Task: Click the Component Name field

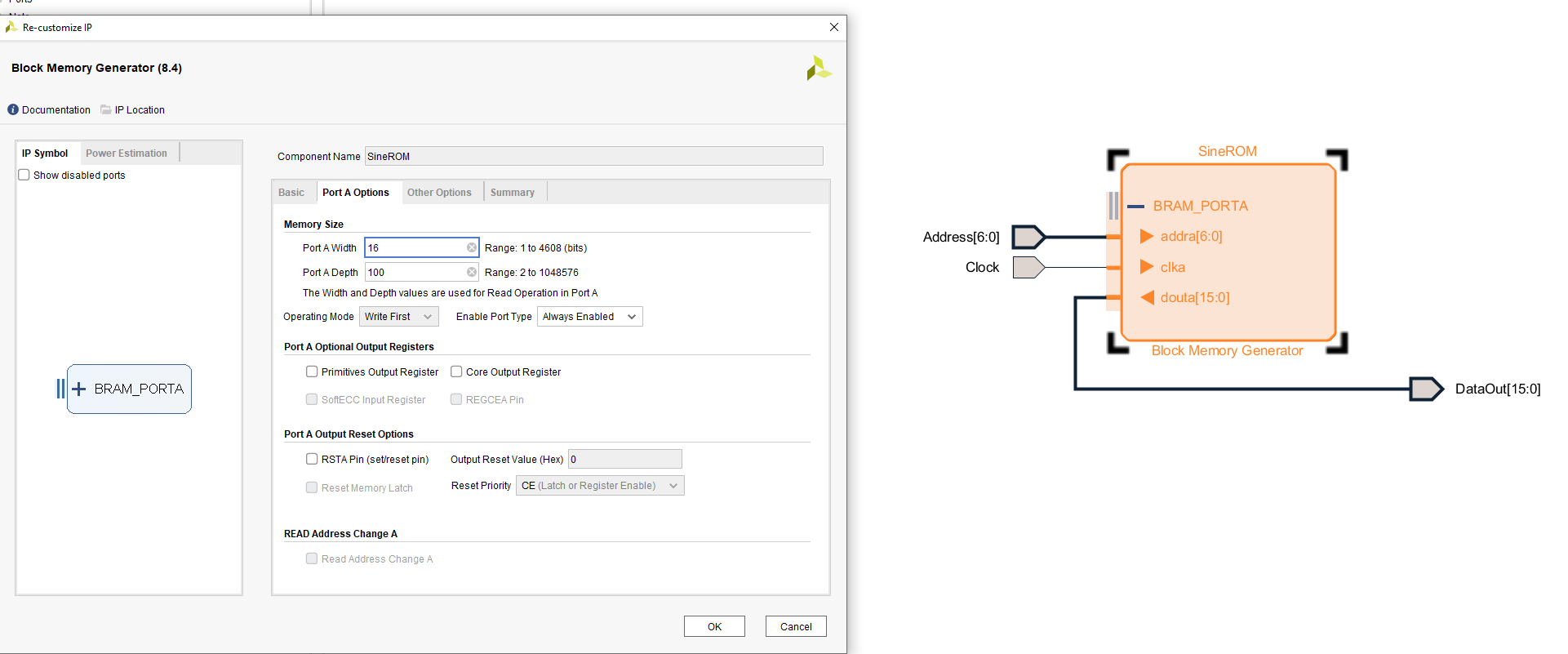Action: coord(593,156)
